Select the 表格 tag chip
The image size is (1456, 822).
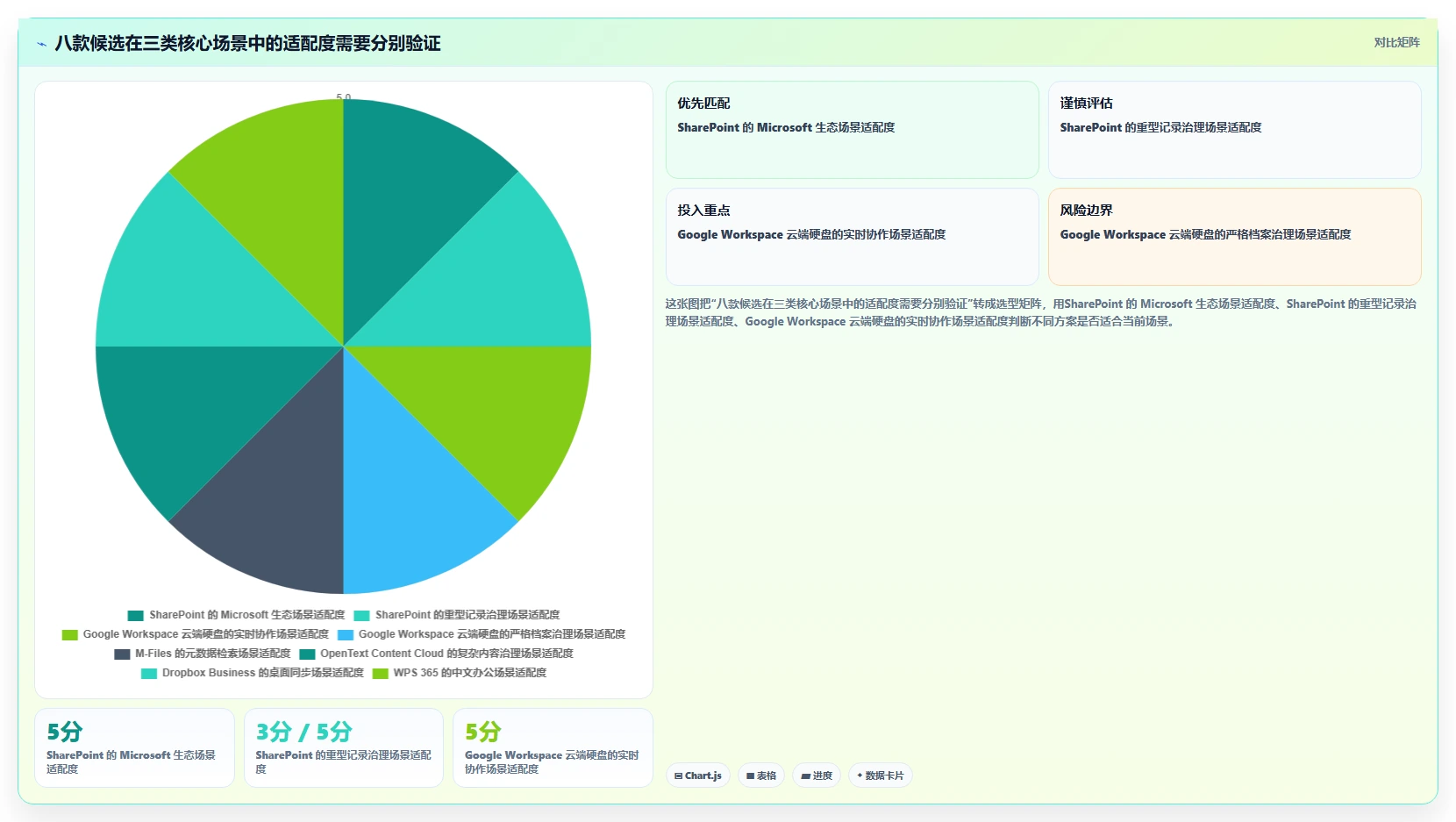tap(761, 776)
